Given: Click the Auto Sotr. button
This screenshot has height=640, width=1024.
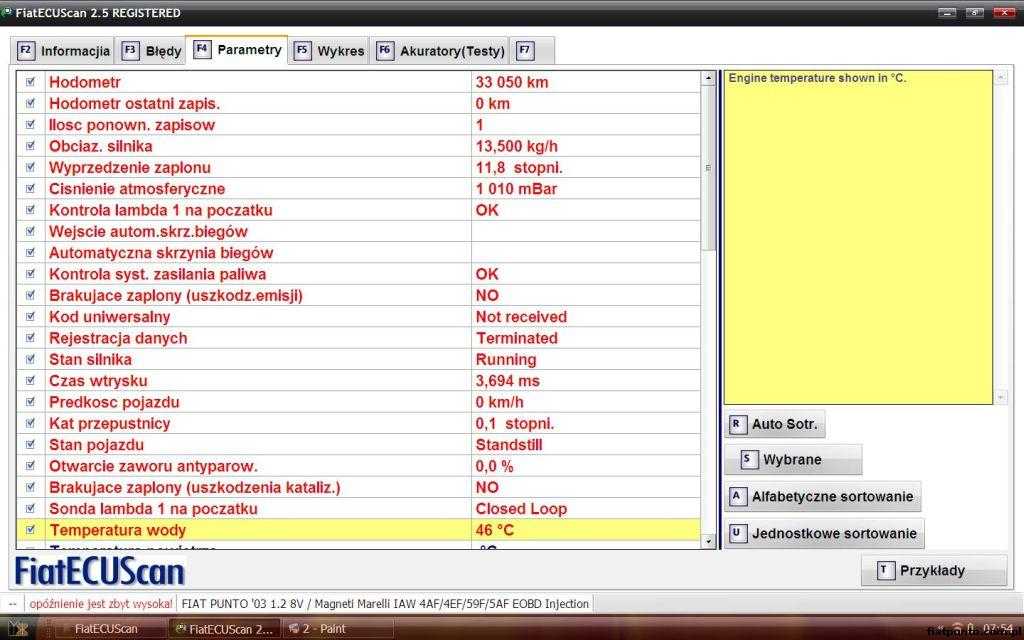Looking at the screenshot, I should pyautogui.click(x=775, y=424).
